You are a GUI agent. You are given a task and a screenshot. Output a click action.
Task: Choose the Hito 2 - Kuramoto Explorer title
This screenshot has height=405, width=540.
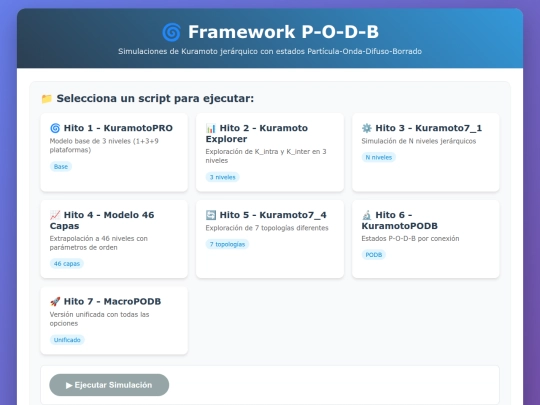coord(257,133)
